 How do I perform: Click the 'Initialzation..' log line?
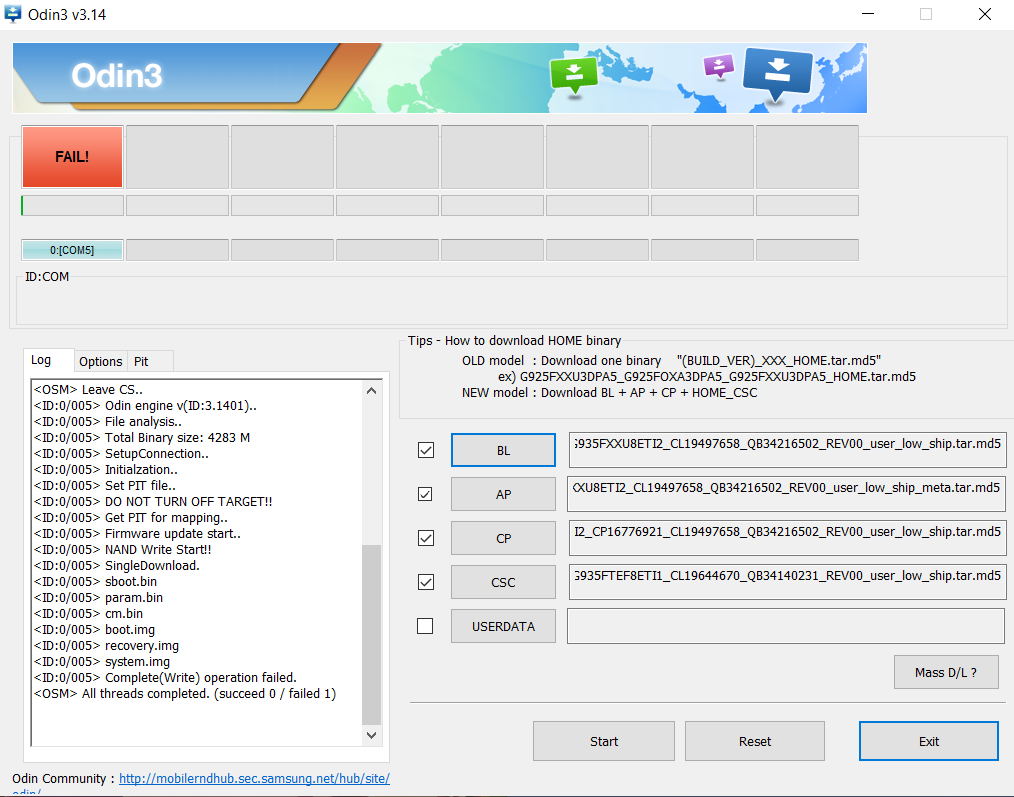[105, 470]
